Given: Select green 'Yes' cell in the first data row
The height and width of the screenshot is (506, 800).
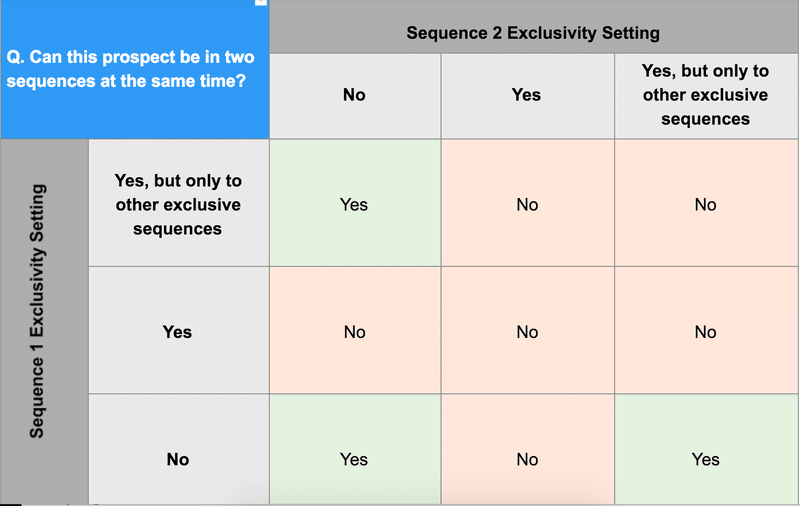Looking at the screenshot, I should click(x=355, y=203).
